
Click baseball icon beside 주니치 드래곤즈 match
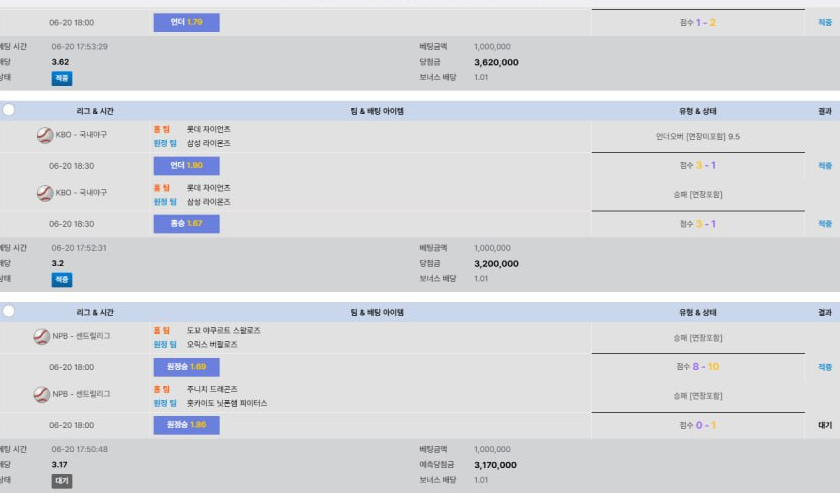[41, 394]
